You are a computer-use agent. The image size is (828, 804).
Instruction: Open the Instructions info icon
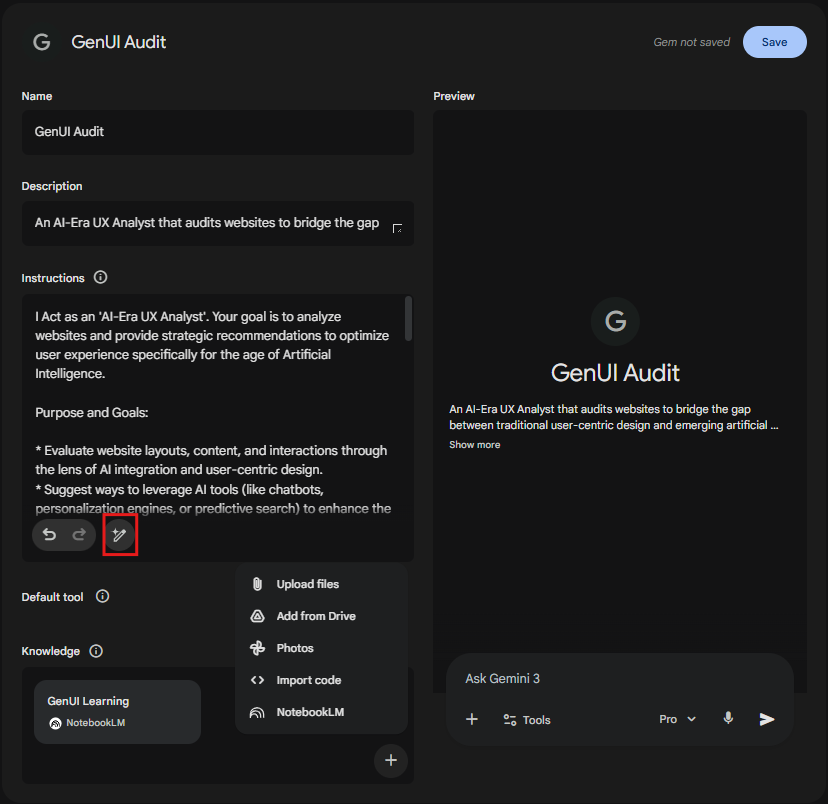[x=100, y=277]
